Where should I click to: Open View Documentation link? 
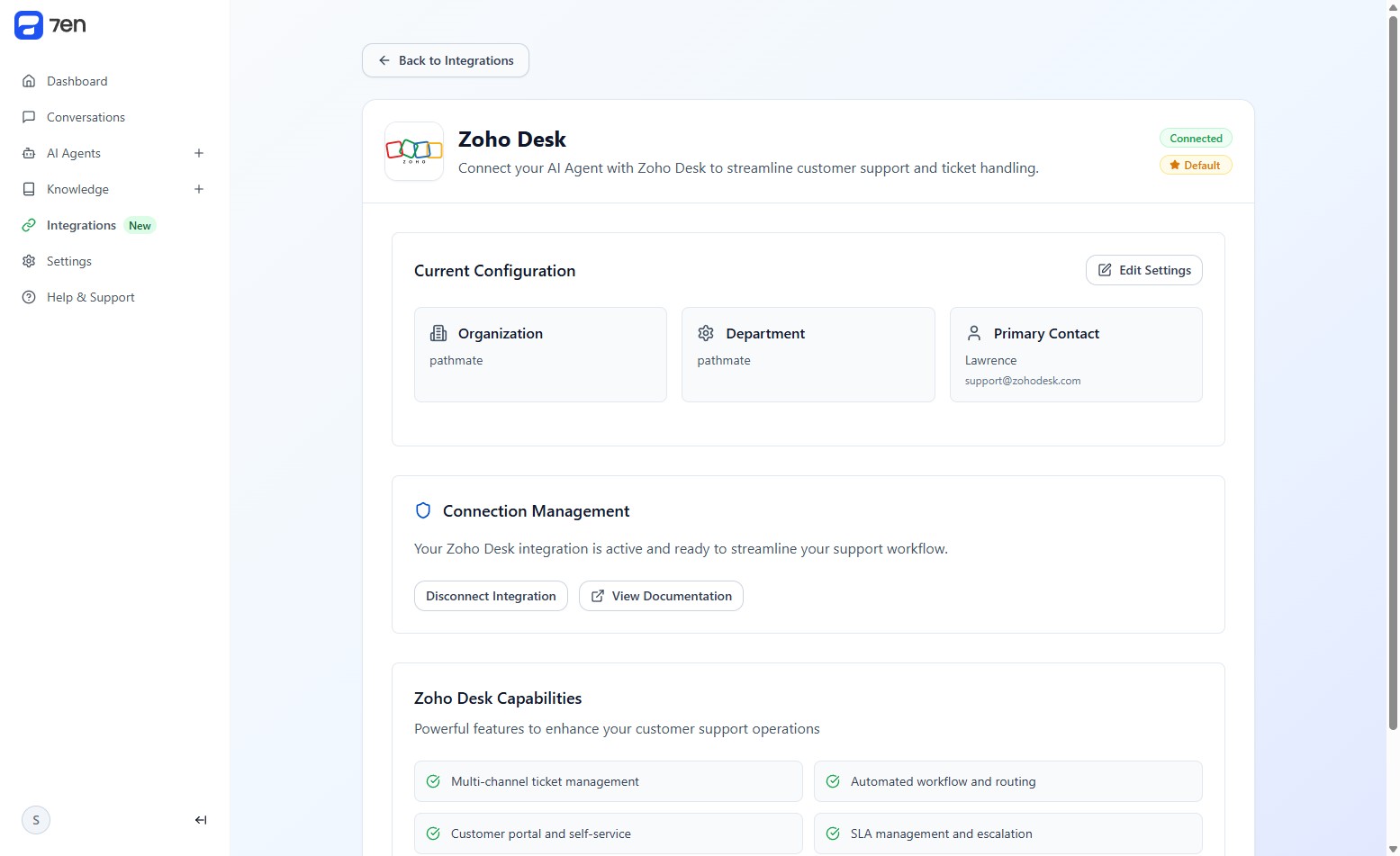pyautogui.click(x=661, y=596)
